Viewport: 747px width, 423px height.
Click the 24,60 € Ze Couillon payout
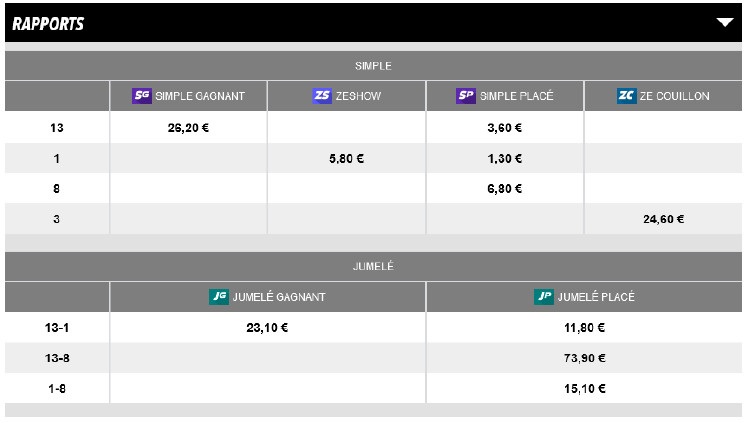coord(664,219)
